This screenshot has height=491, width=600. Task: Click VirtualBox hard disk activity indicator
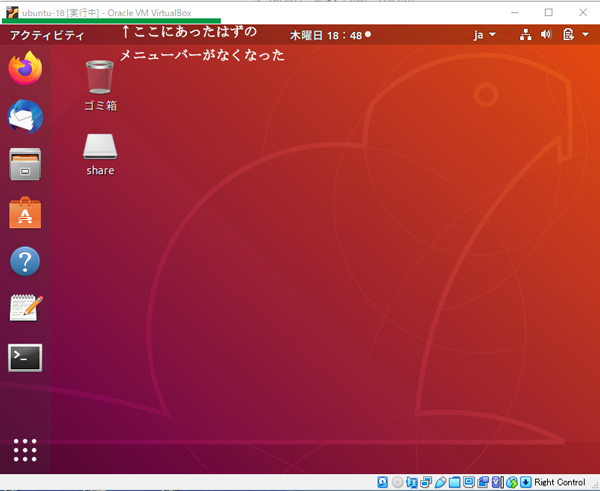coord(383,482)
